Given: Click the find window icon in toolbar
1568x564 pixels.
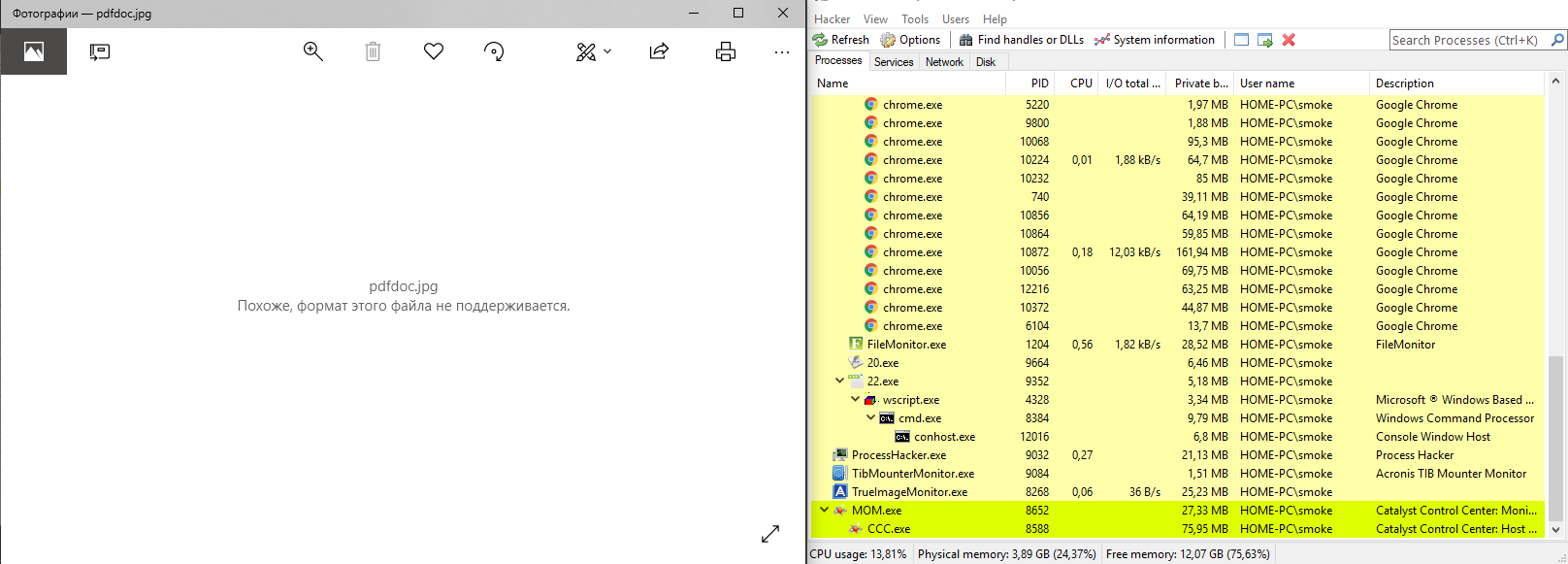Looking at the screenshot, I should (x=1241, y=40).
